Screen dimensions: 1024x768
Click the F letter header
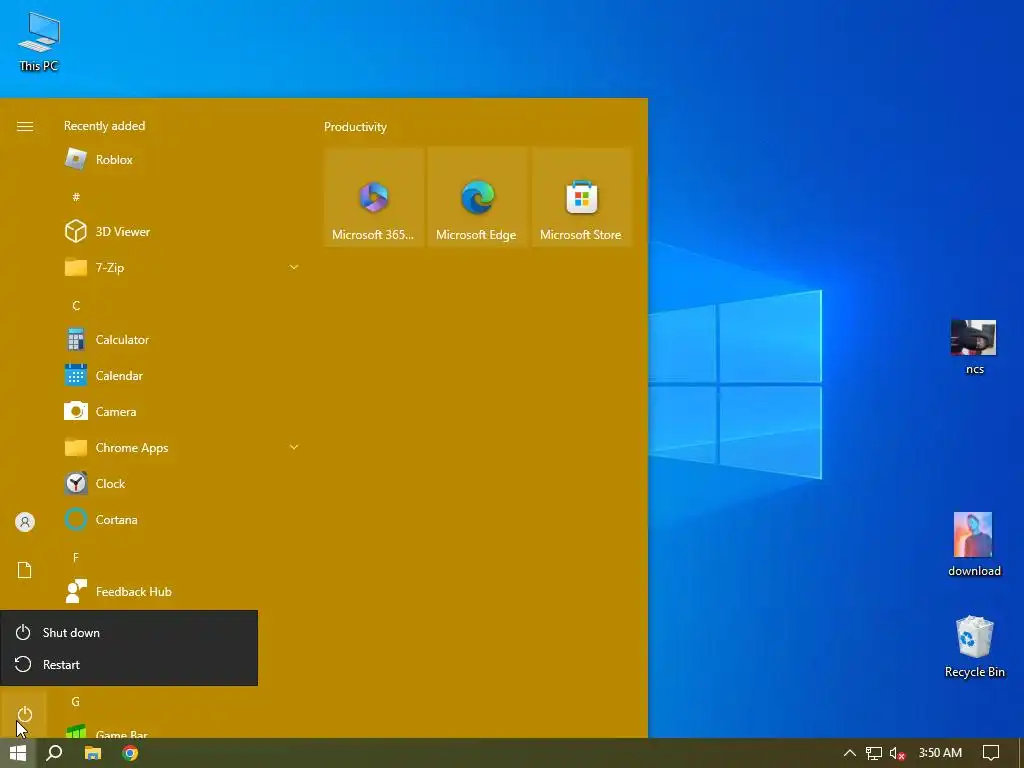pos(76,557)
